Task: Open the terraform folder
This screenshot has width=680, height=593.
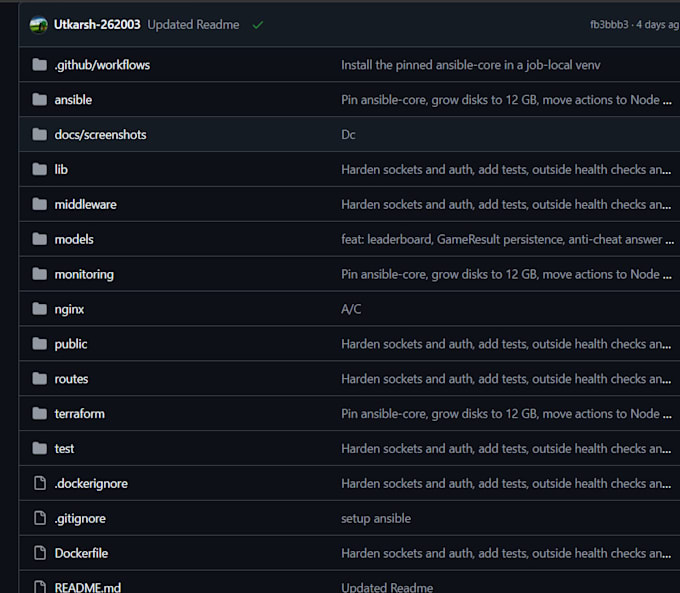Action: click(x=79, y=414)
